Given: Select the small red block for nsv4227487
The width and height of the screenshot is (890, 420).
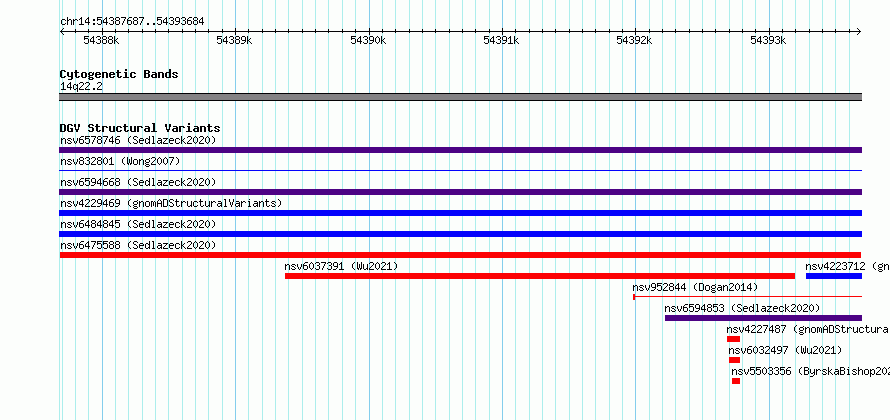Looking at the screenshot, I should point(733,339).
